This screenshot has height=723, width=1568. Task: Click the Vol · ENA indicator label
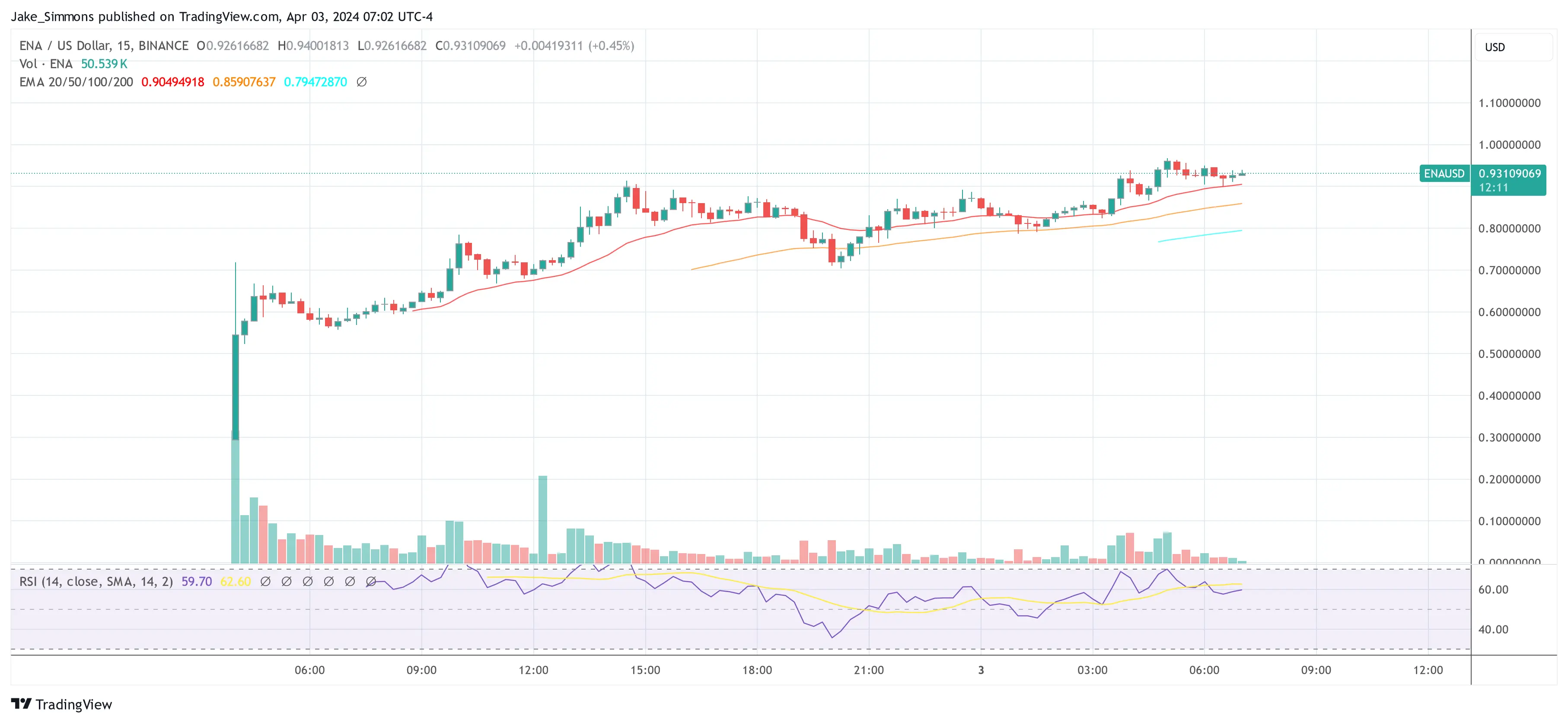click(x=46, y=64)
